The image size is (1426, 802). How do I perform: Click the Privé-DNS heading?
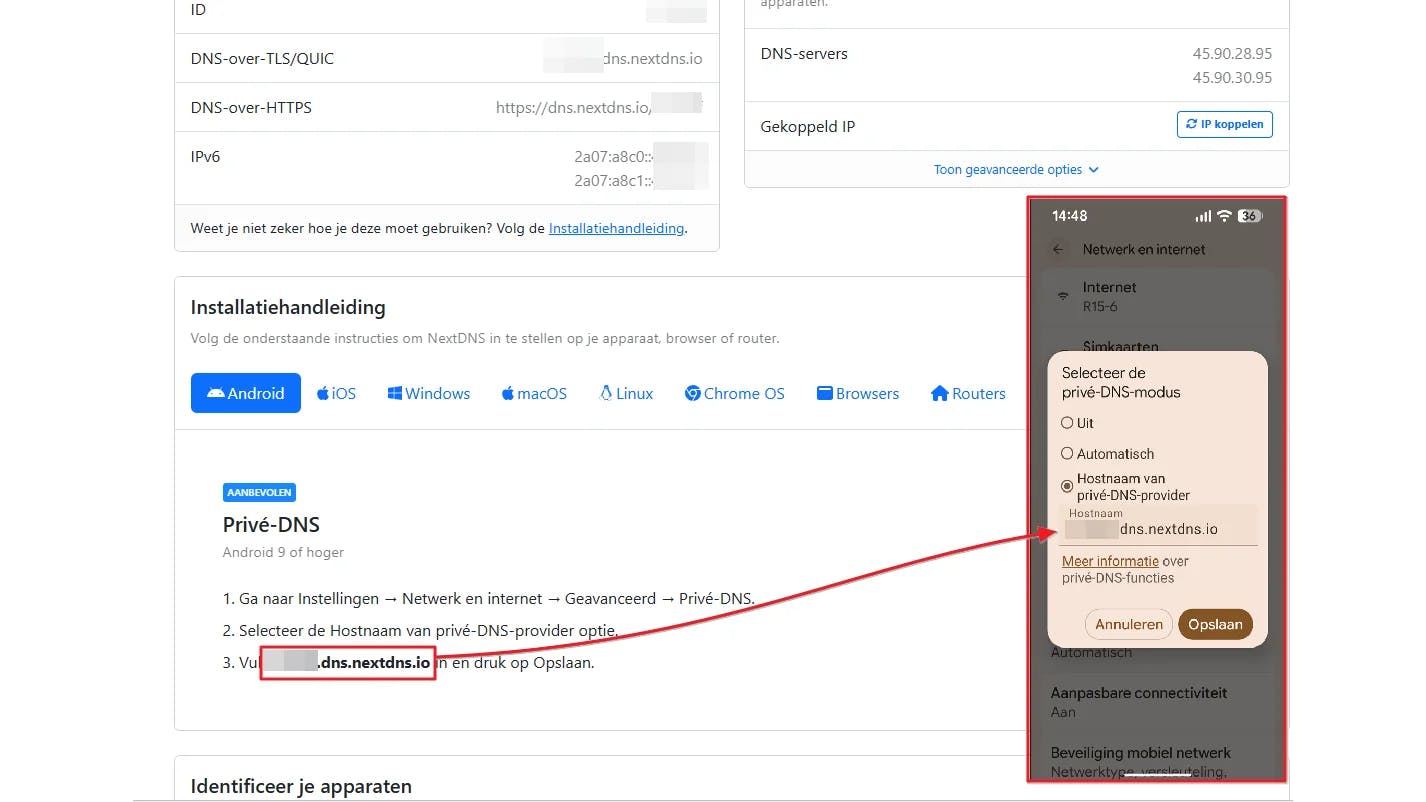tap(271, 524)
